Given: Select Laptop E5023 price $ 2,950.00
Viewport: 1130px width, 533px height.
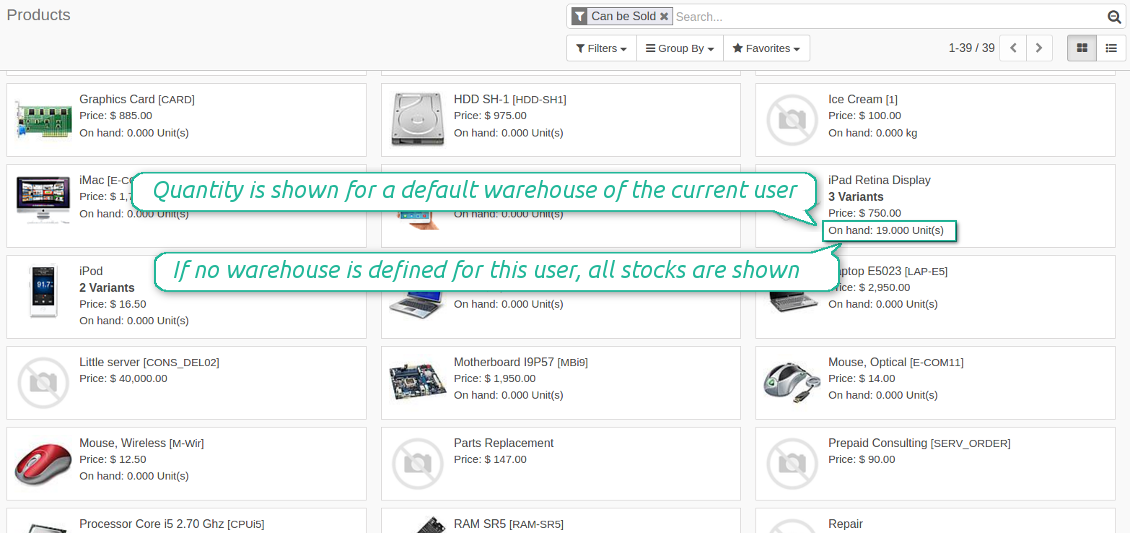Looking at the screenshot, I should 869,287.
